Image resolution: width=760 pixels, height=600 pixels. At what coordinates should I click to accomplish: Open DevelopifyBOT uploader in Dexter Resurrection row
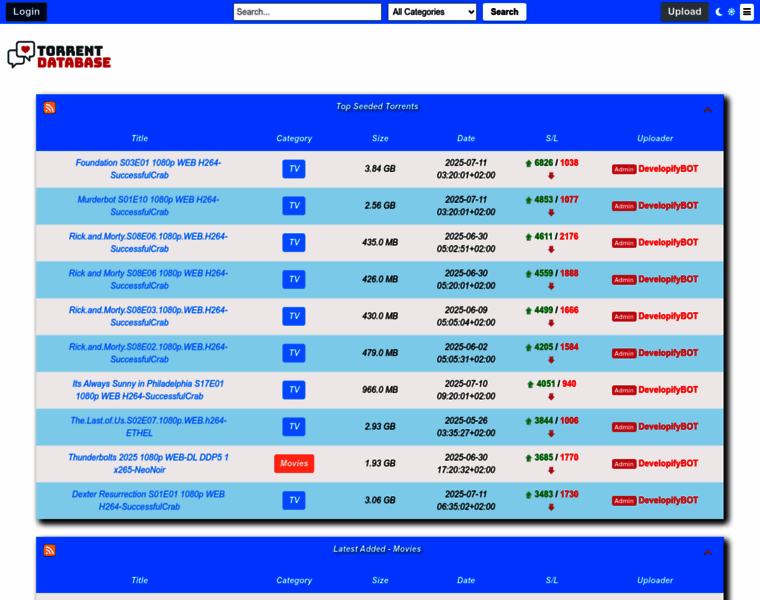(668, 500)
